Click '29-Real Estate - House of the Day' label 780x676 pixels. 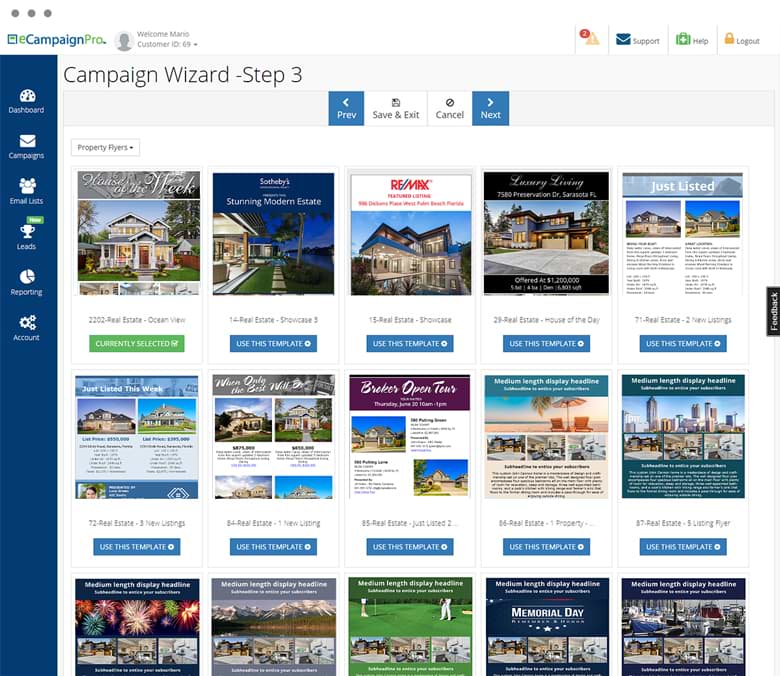(x=546, y=320)
